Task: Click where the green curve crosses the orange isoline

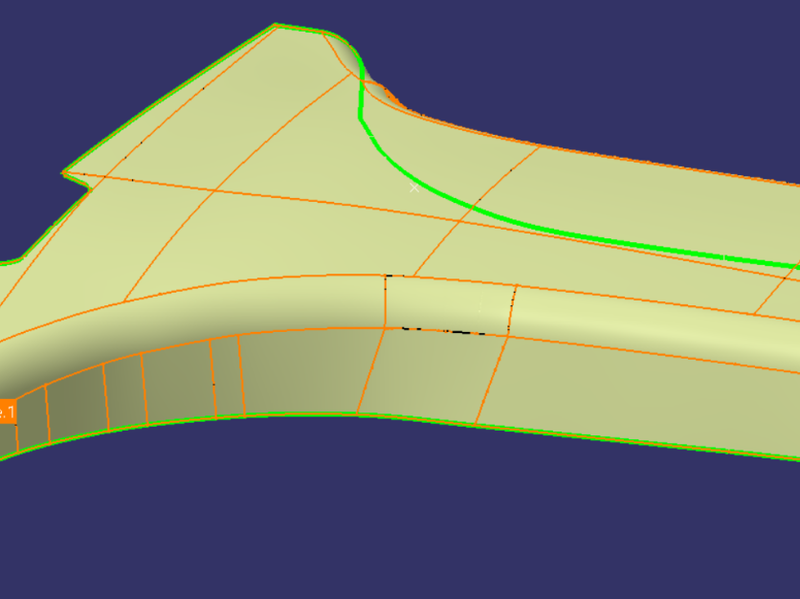Action: coord(476,202)
